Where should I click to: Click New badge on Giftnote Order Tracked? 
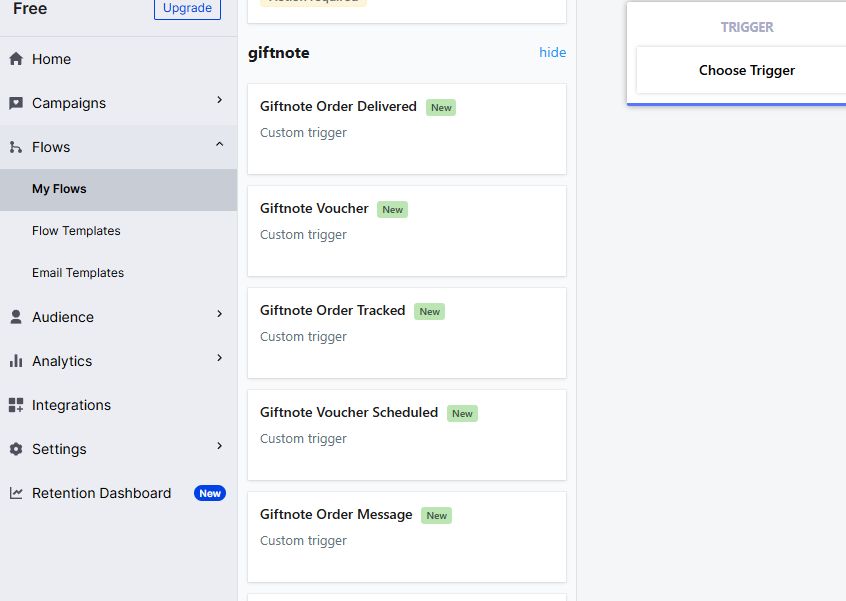tap(429, 311)
